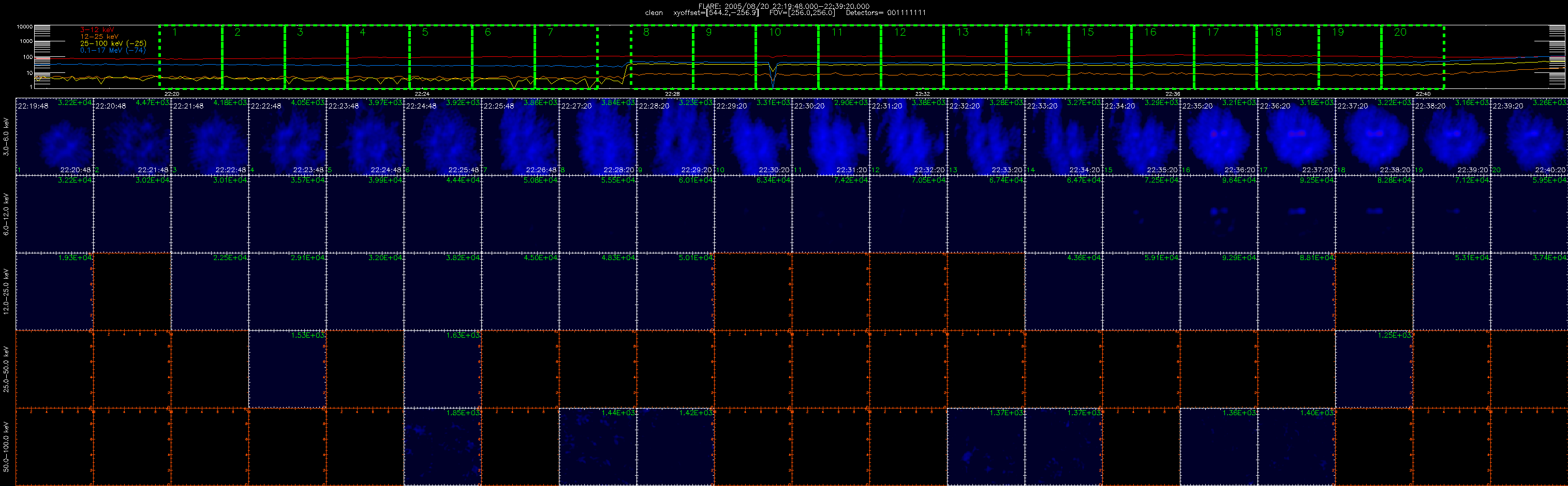Open the 6-12 keV image in column 16

coord(1219,214)
